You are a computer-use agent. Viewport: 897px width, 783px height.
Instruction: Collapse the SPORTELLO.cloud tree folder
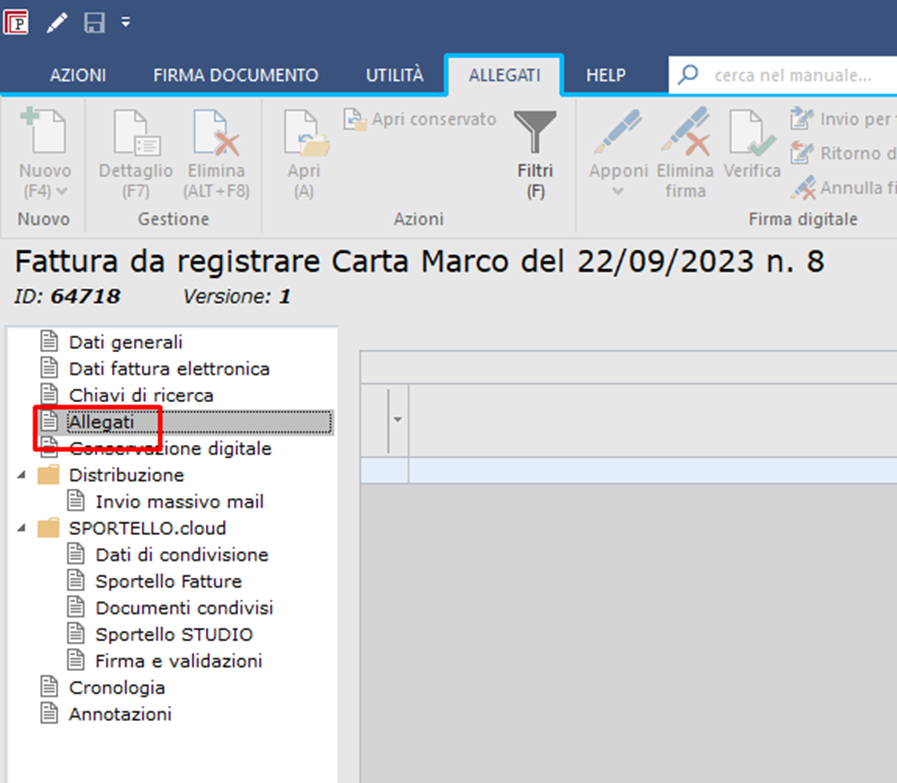click(23, 528)
